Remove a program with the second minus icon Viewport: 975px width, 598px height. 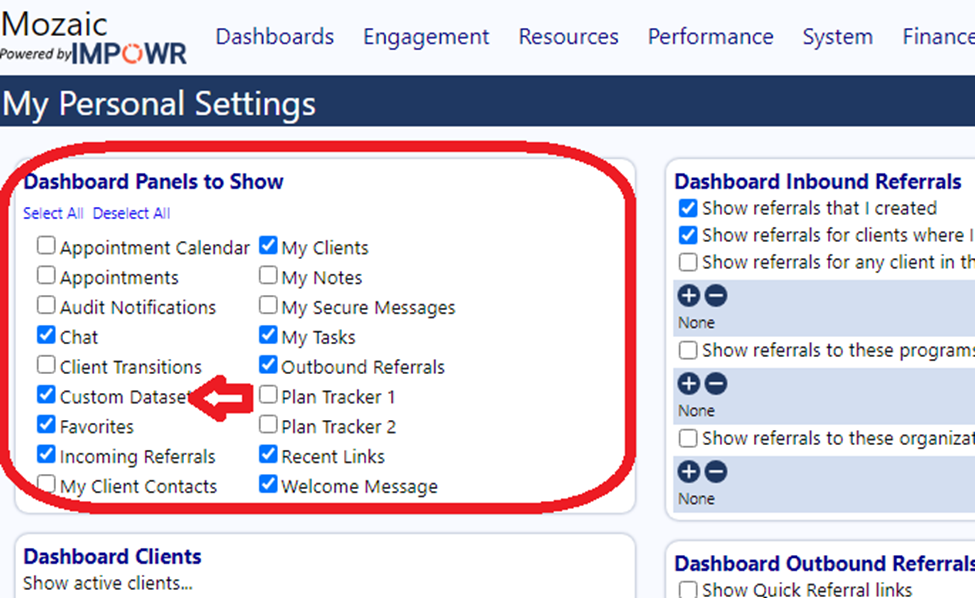coord(716,384)
